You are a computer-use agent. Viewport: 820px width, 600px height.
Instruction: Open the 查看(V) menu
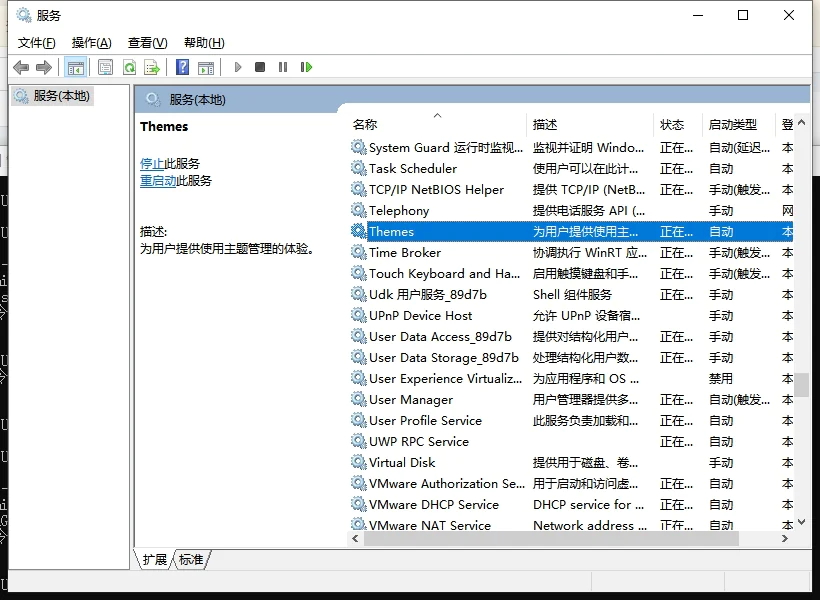click(147, 42)
